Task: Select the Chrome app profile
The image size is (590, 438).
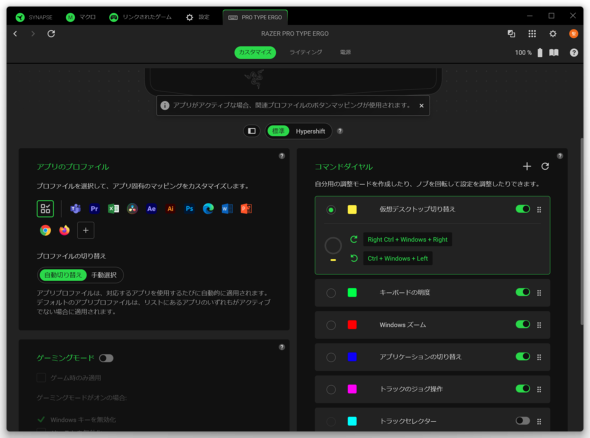Action: (46, 230)
